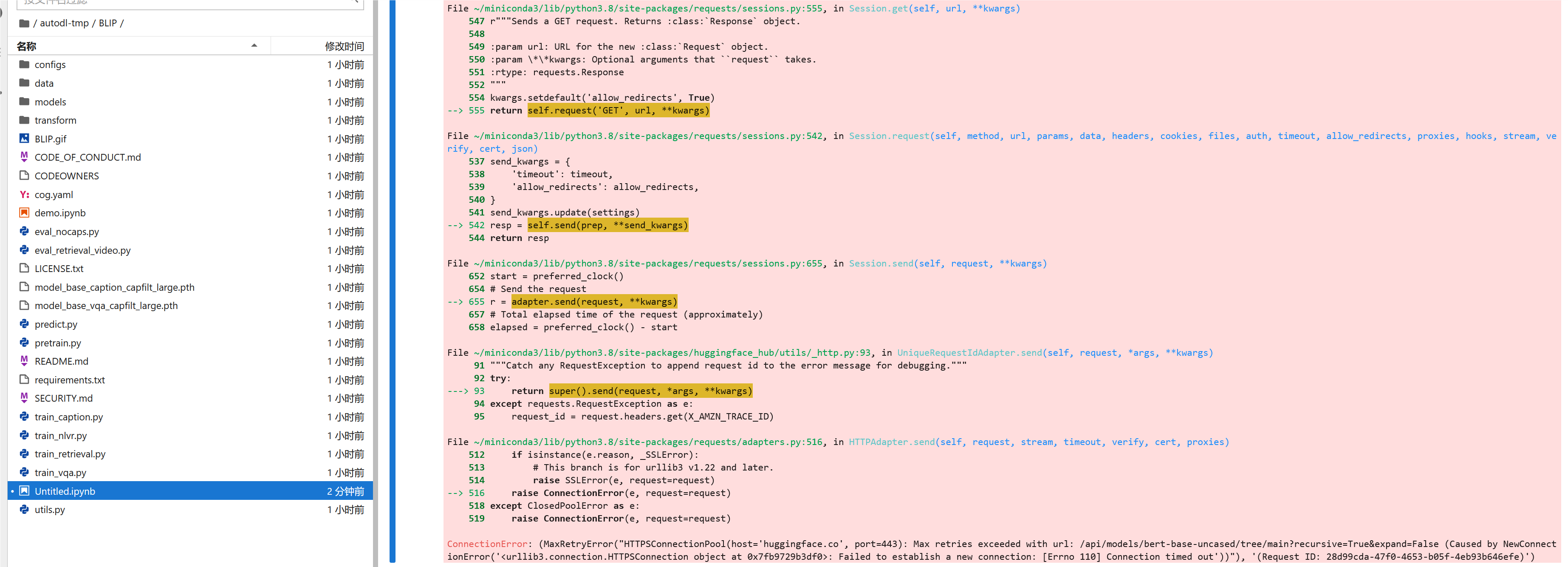Click the predict.py Python file icon
This screenshot has width=1568, height=567.
point(24,324)
